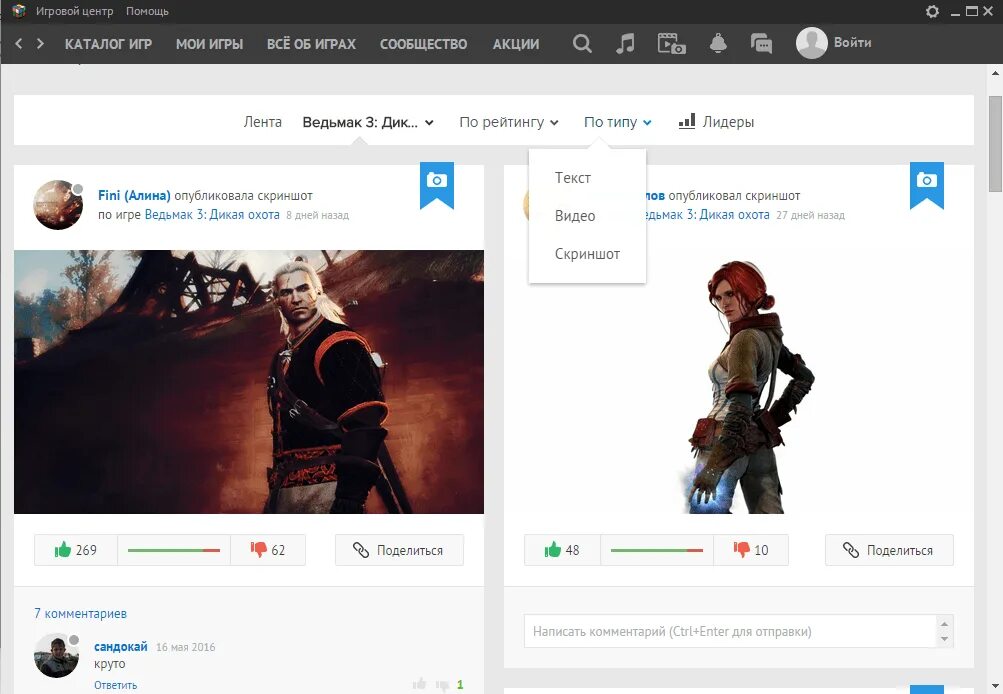Screen dimensions: 1003x694
Task: Like the second post with 48 likes
Action: coord(562,550)
